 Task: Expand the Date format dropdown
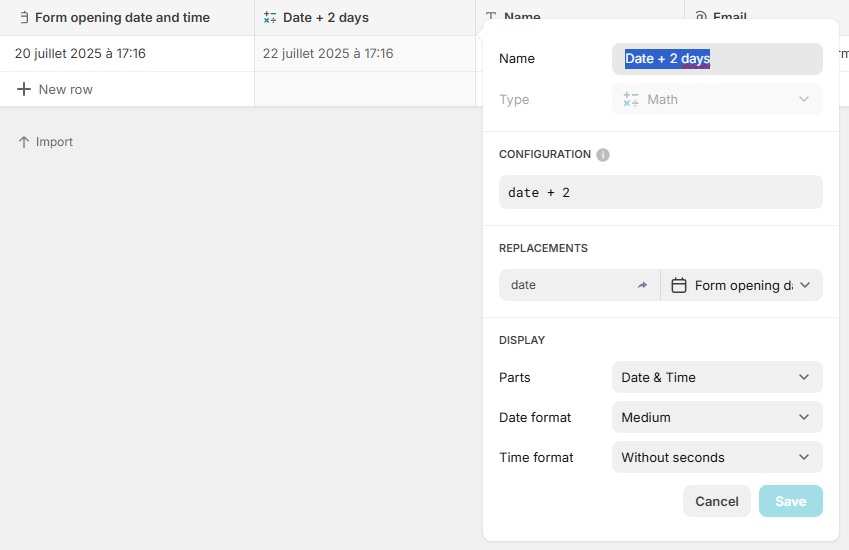pos(717,417)
